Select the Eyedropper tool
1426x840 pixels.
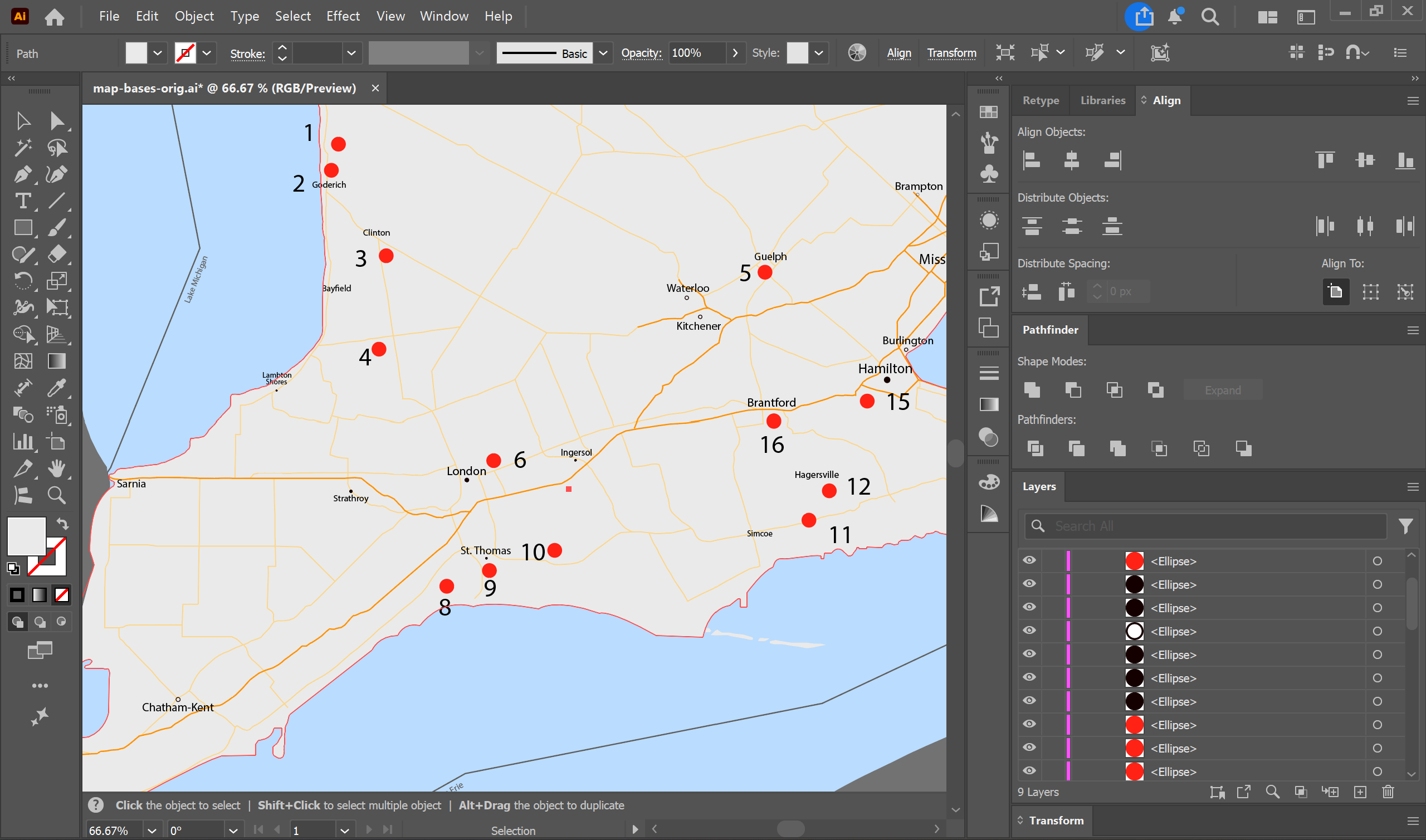tap(56, 388)
